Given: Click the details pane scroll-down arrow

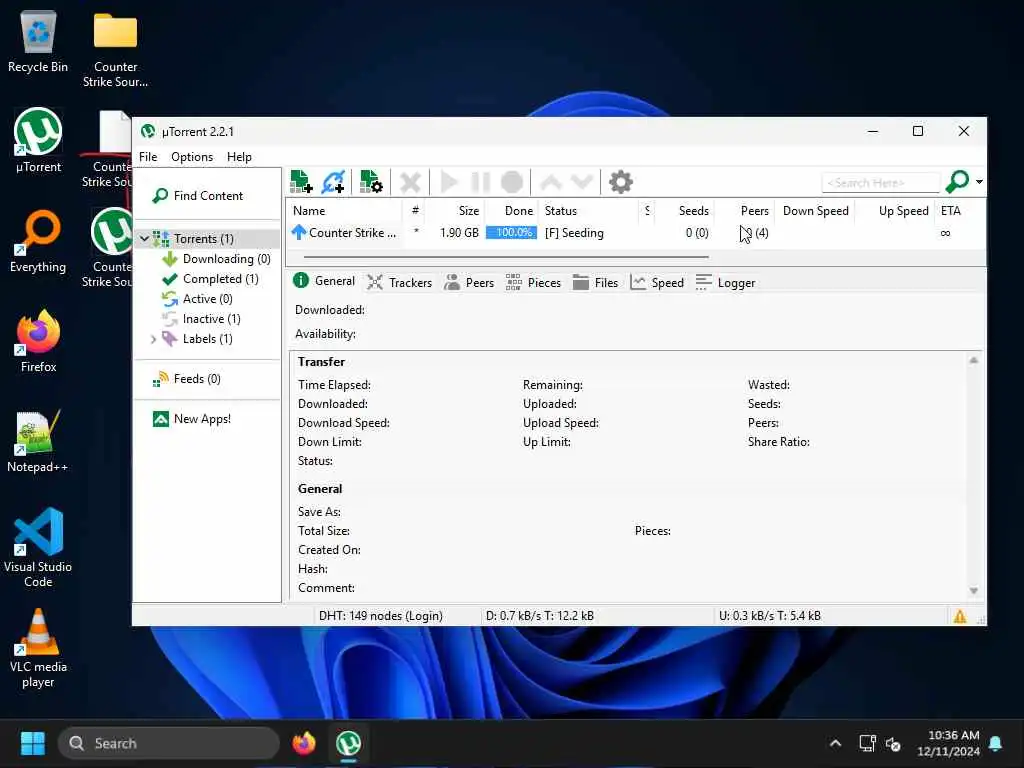Looking at the screenshot, I should click(x=973, y=590).
